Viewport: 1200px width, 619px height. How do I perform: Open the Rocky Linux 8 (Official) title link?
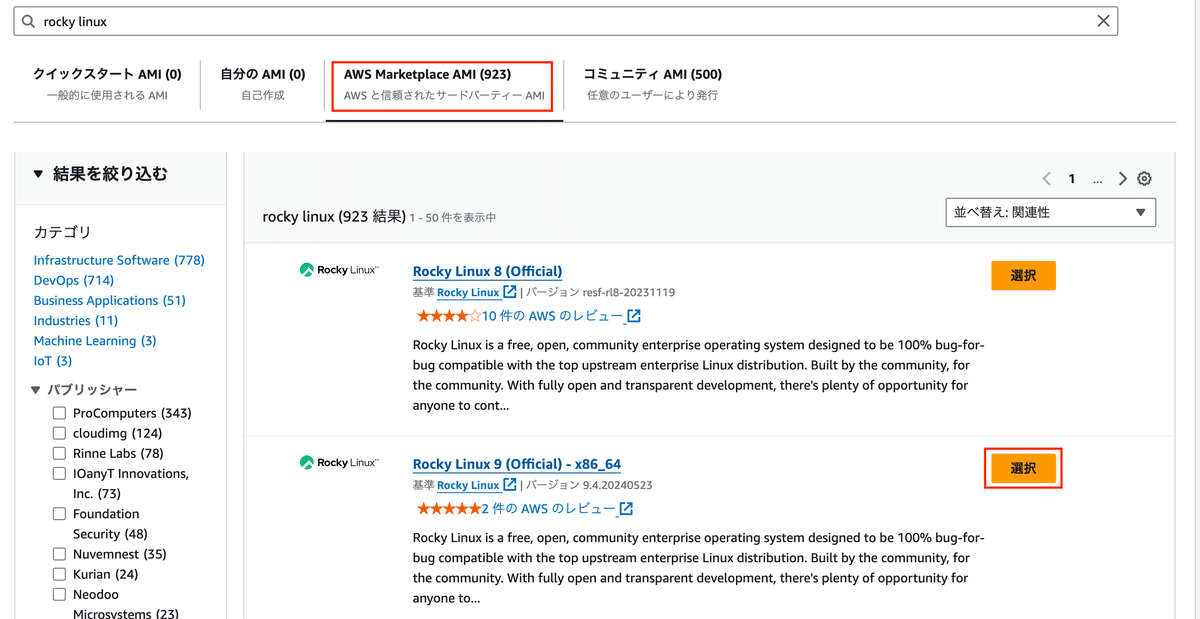(487, 271)
